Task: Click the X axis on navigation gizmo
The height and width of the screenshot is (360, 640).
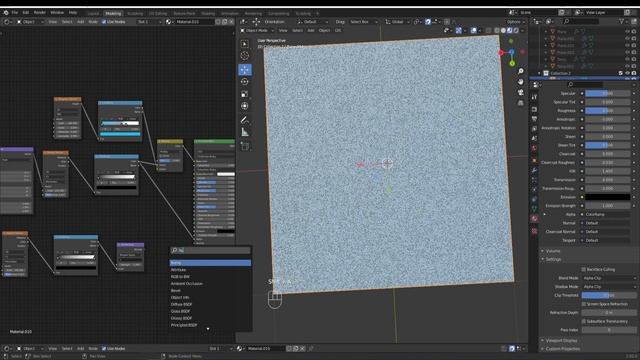Action: click(501, 53)
